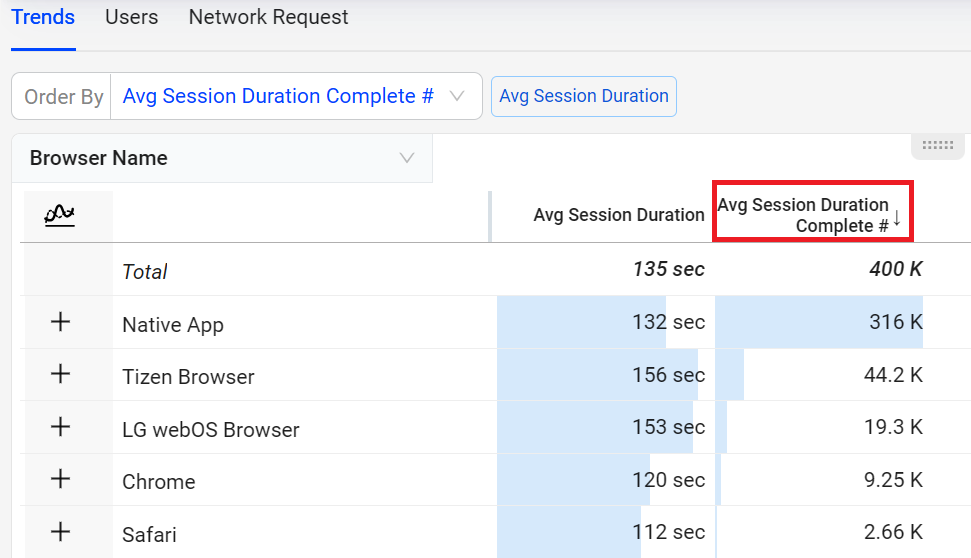Image resolution: width=971 pixels, height=558 pixels.
Task: Click the Order By chevron arrow
Action: pos(457,96)
